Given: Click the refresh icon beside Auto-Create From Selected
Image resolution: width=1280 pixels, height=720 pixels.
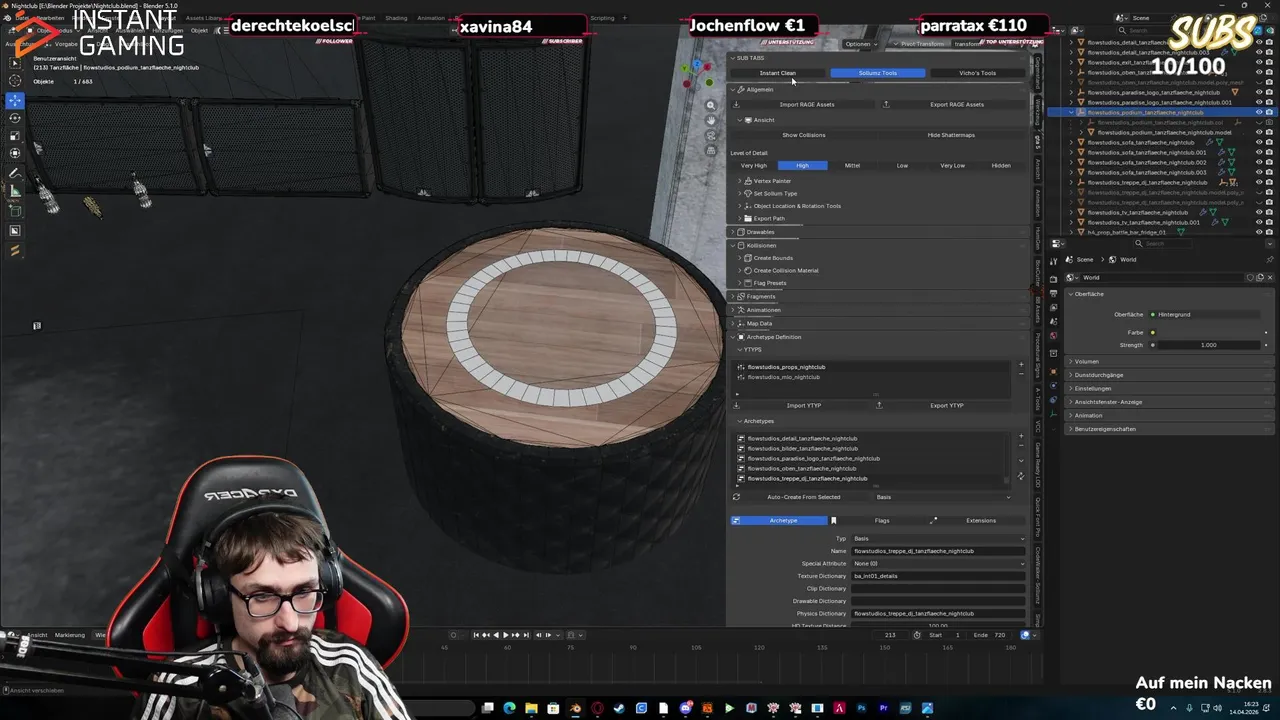Looking at the screenshot, I should (736, 497).
